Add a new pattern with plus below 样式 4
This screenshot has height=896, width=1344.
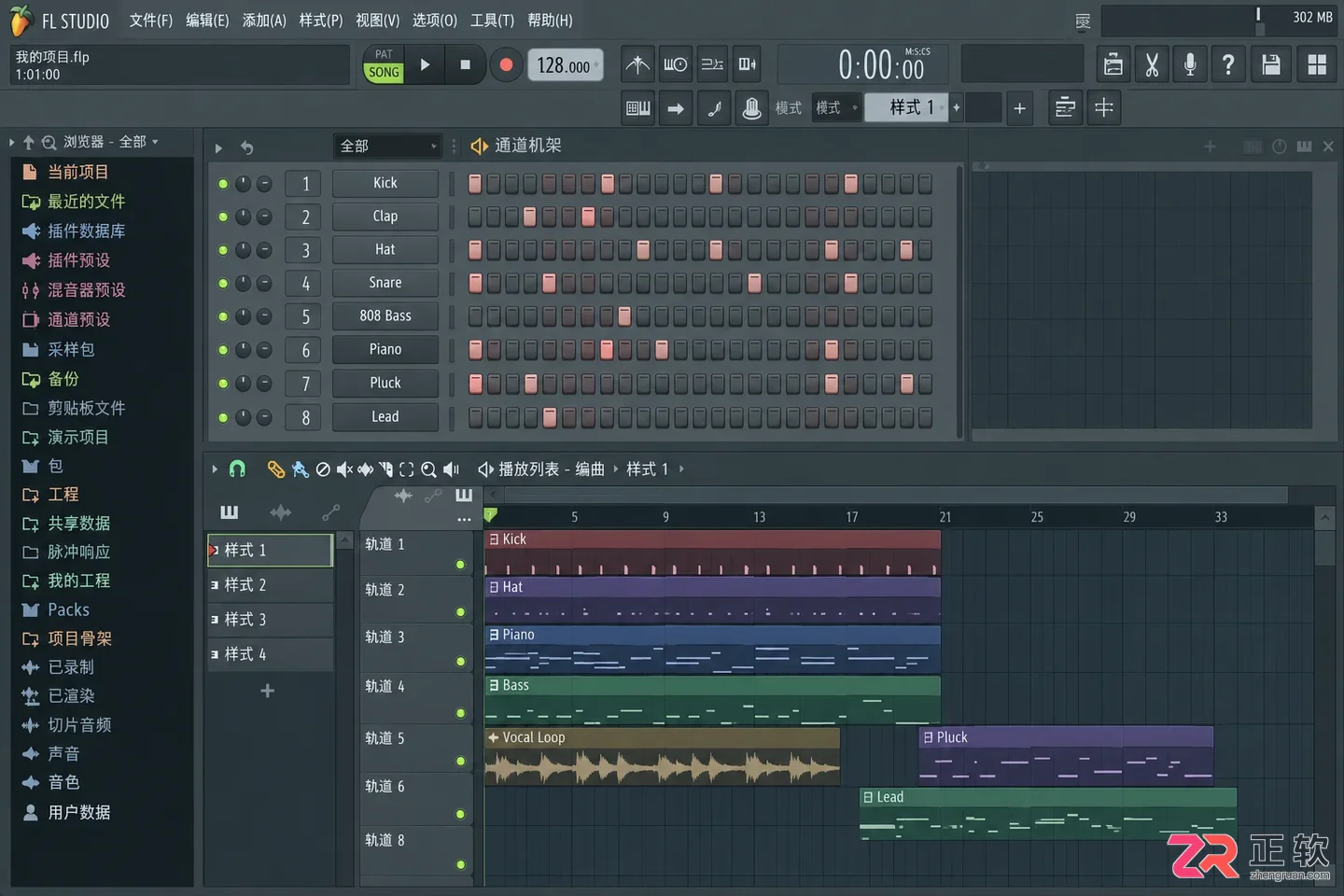267,692
